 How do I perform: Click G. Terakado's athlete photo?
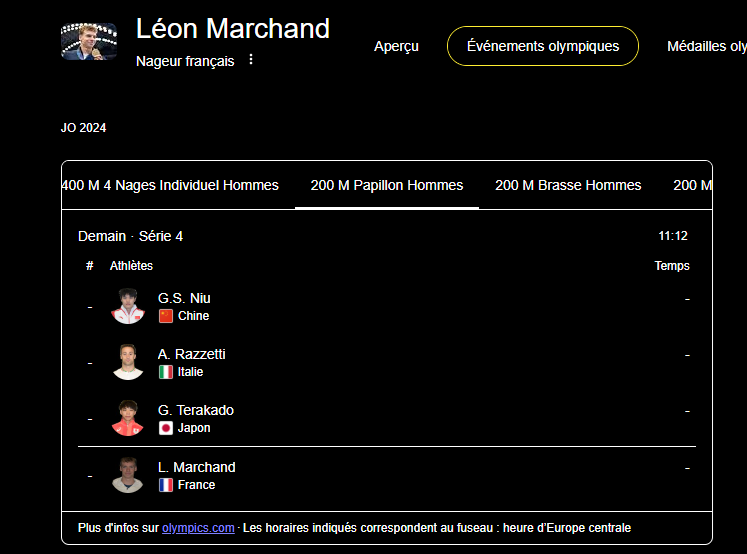tap(128, 418)
